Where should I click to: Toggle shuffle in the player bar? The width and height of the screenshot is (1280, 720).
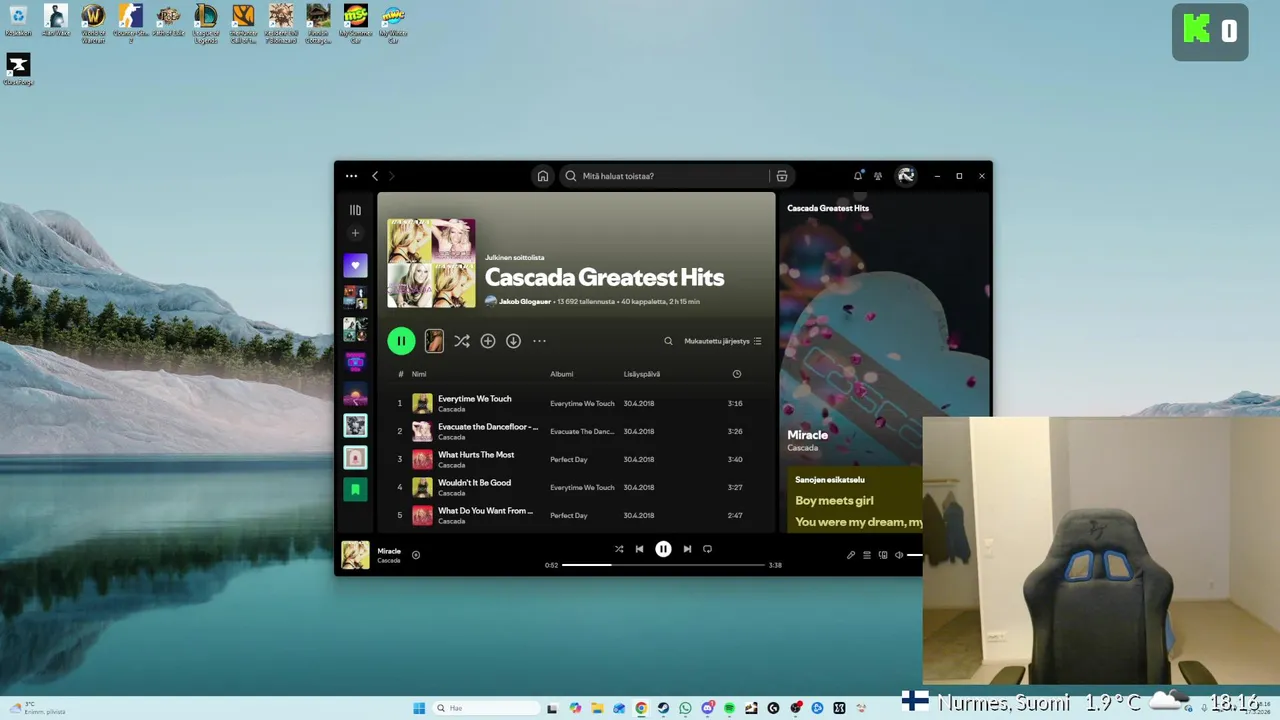[x=619, y=549]
